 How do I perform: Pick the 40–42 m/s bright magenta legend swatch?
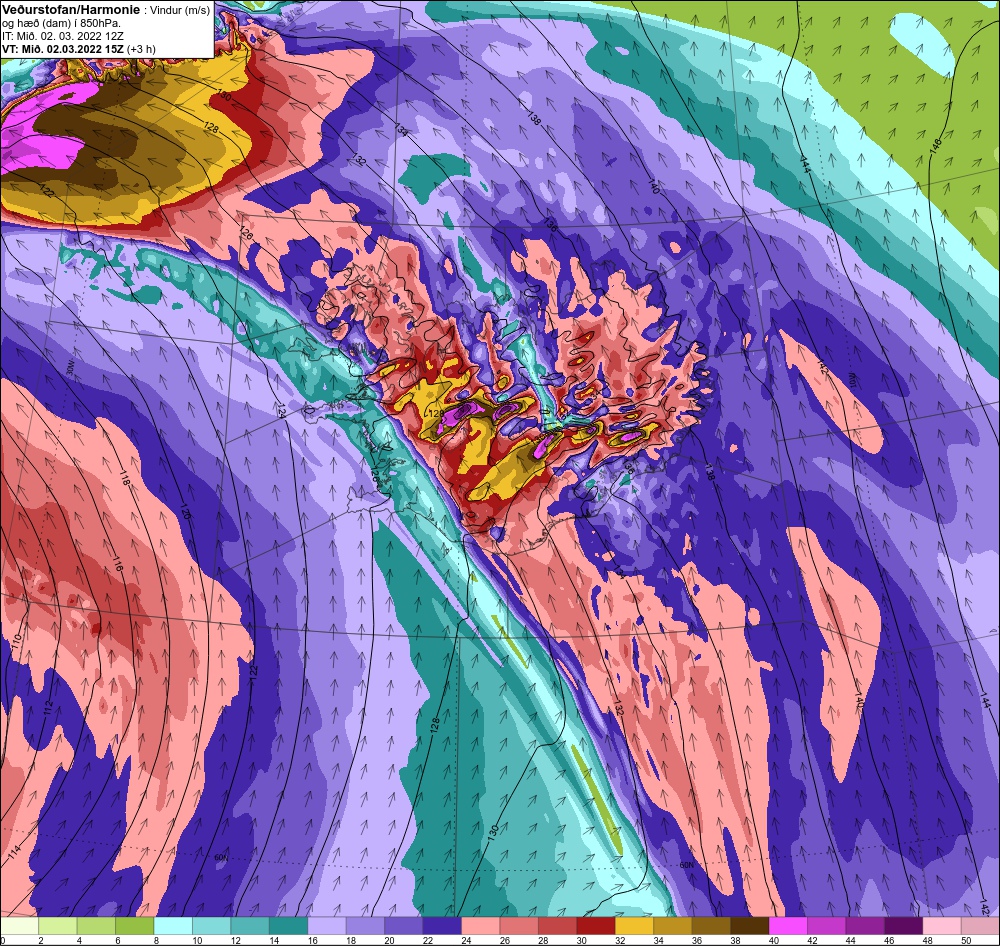click(788, 926)
